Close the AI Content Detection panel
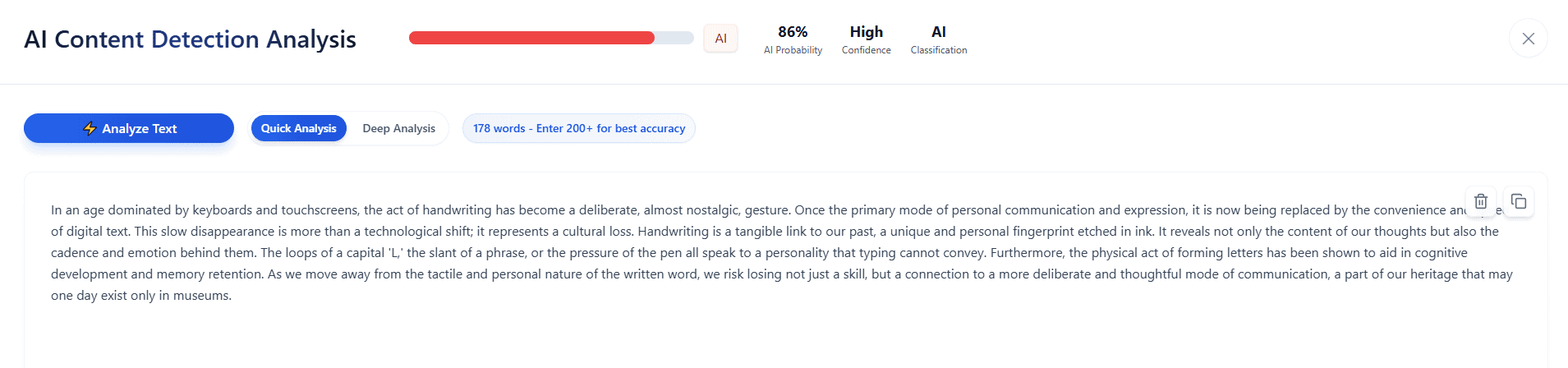 tap(1528, 39)
